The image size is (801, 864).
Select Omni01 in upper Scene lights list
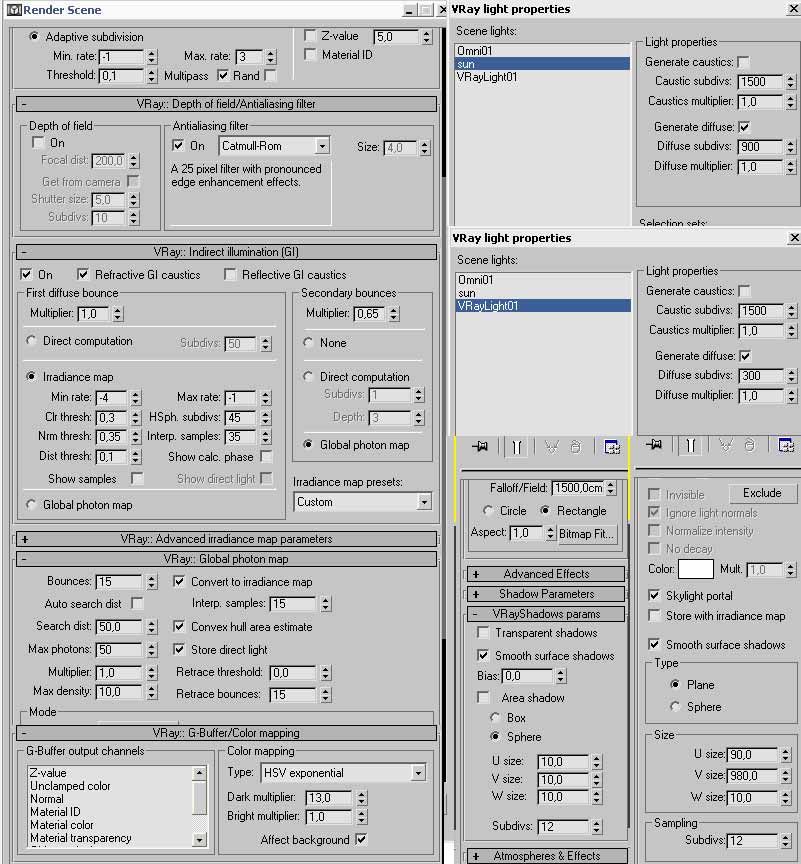point(543,51)
